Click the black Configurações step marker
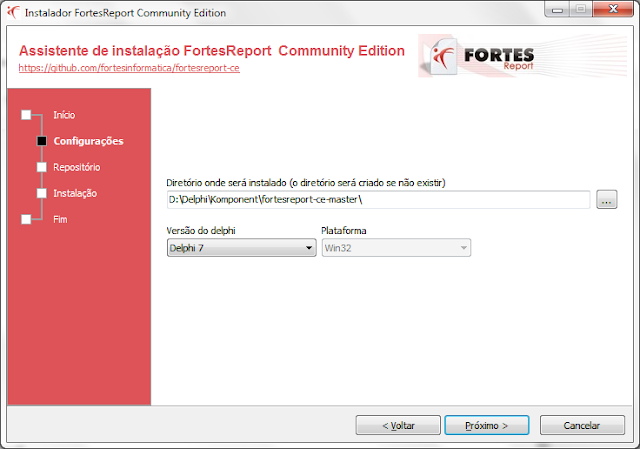This screenshot has height=449, width=640. pyautogui.click(x=42, y=141)
